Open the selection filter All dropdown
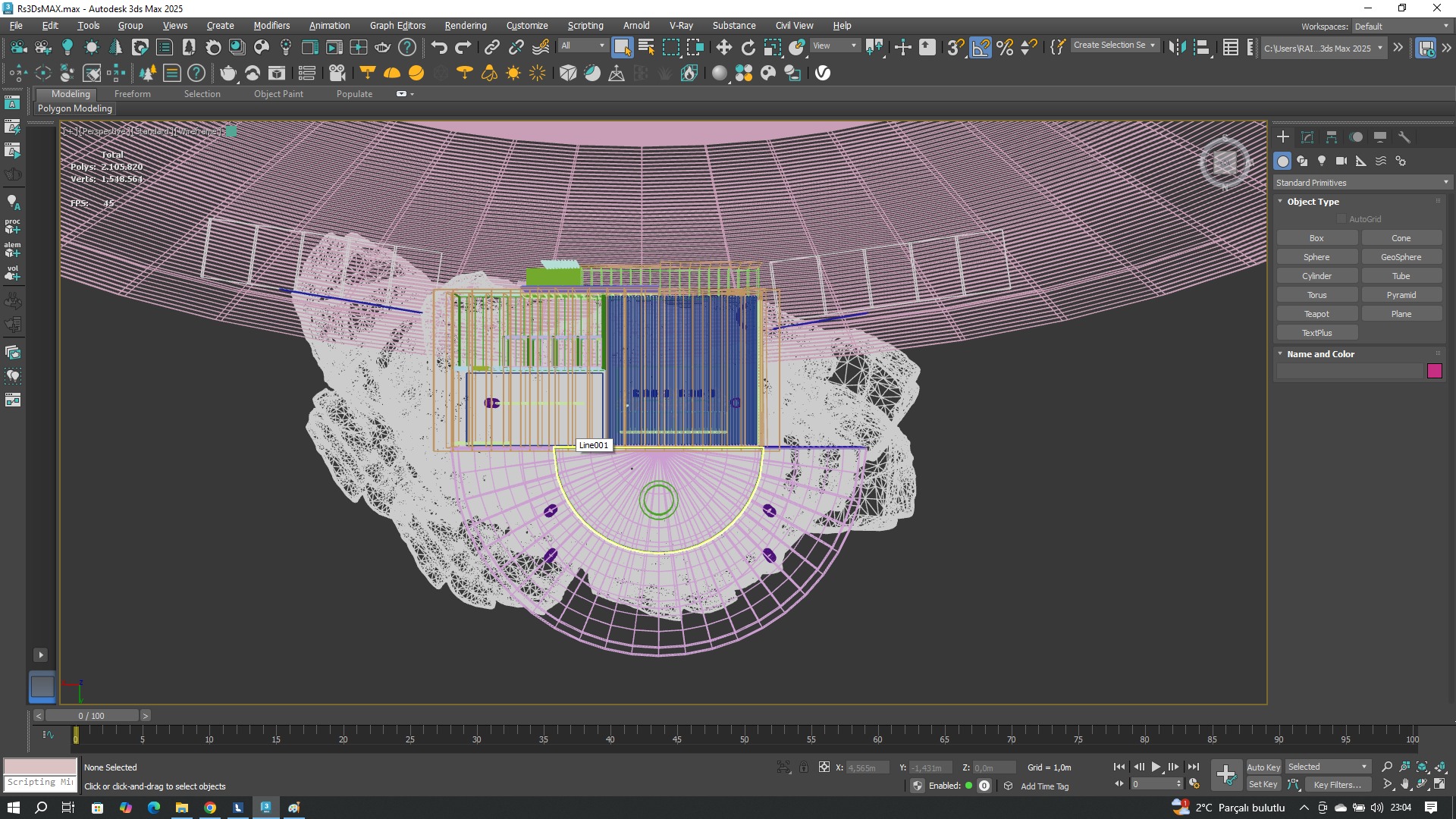Image resolution: width=1456 pixels, height=819 pixels. [x=583, y=46]
